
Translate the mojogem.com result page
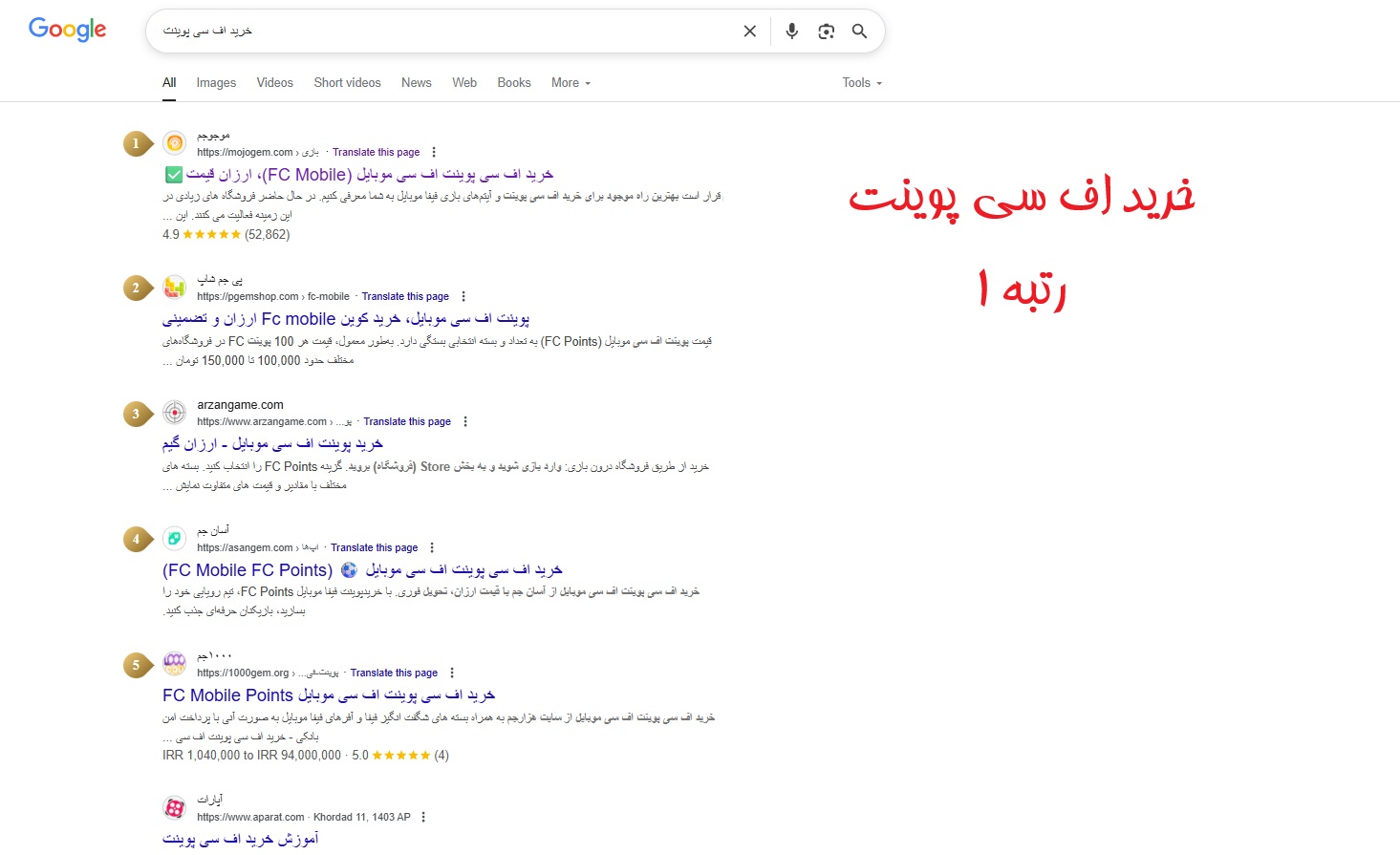click(x=377, y=153)
